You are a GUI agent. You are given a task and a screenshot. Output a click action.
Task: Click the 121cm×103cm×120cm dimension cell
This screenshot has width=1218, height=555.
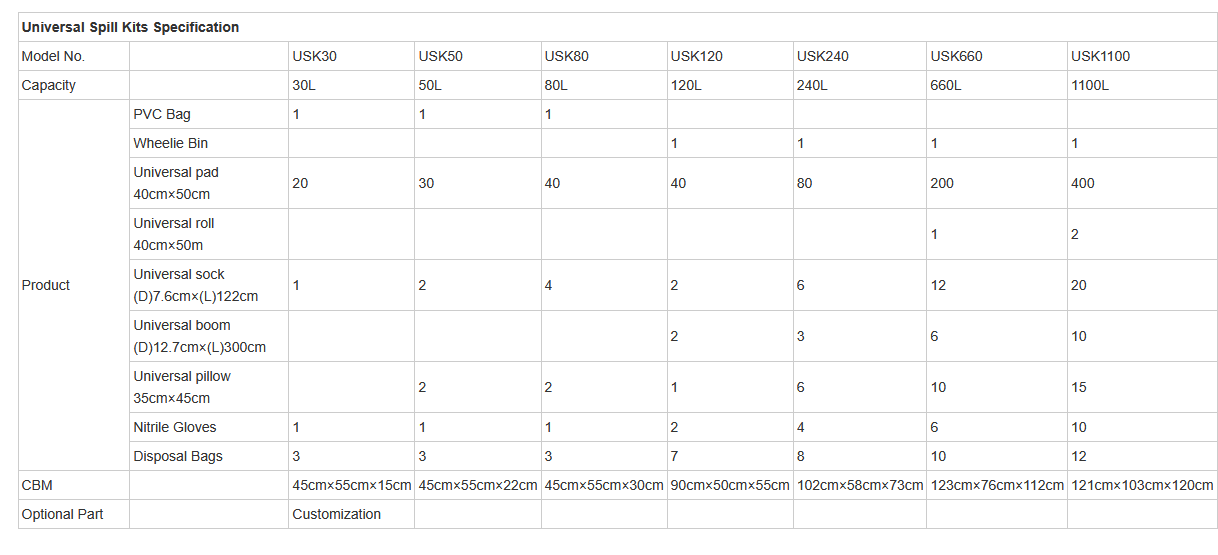pyautogui.click(x=1142, y=485)
